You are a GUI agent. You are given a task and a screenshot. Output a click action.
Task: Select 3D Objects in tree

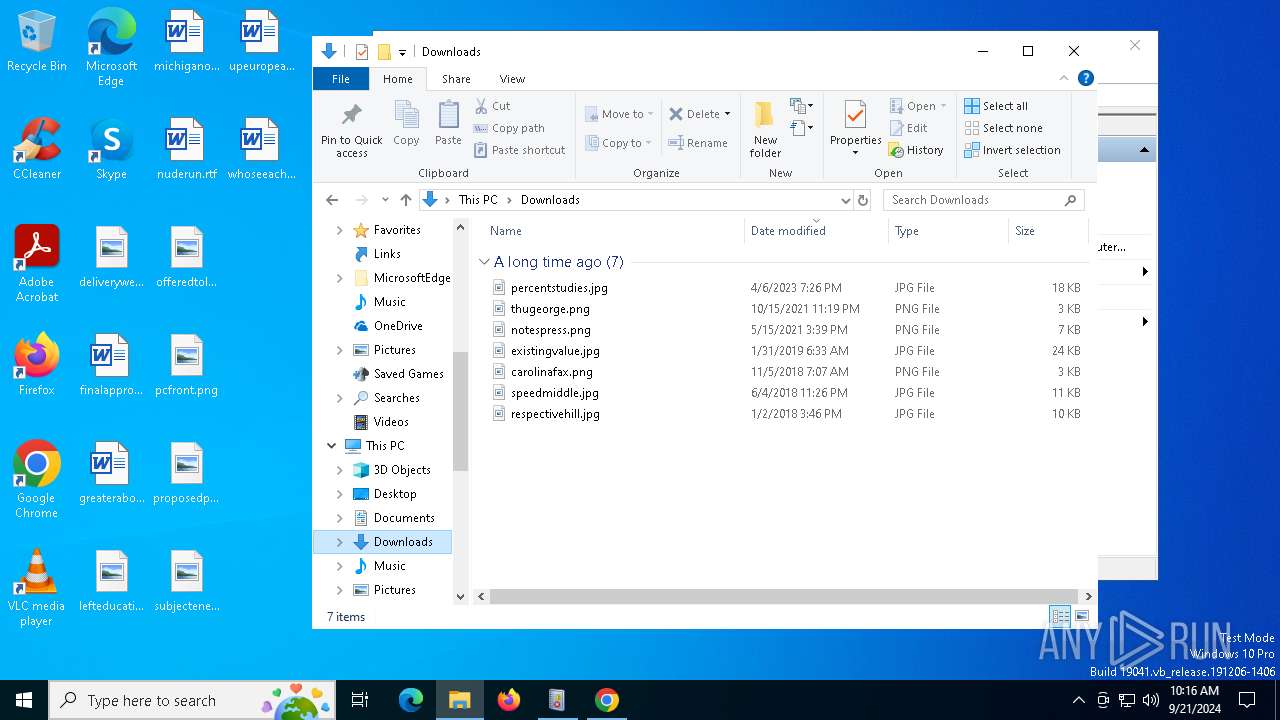[x=392, y=470]
